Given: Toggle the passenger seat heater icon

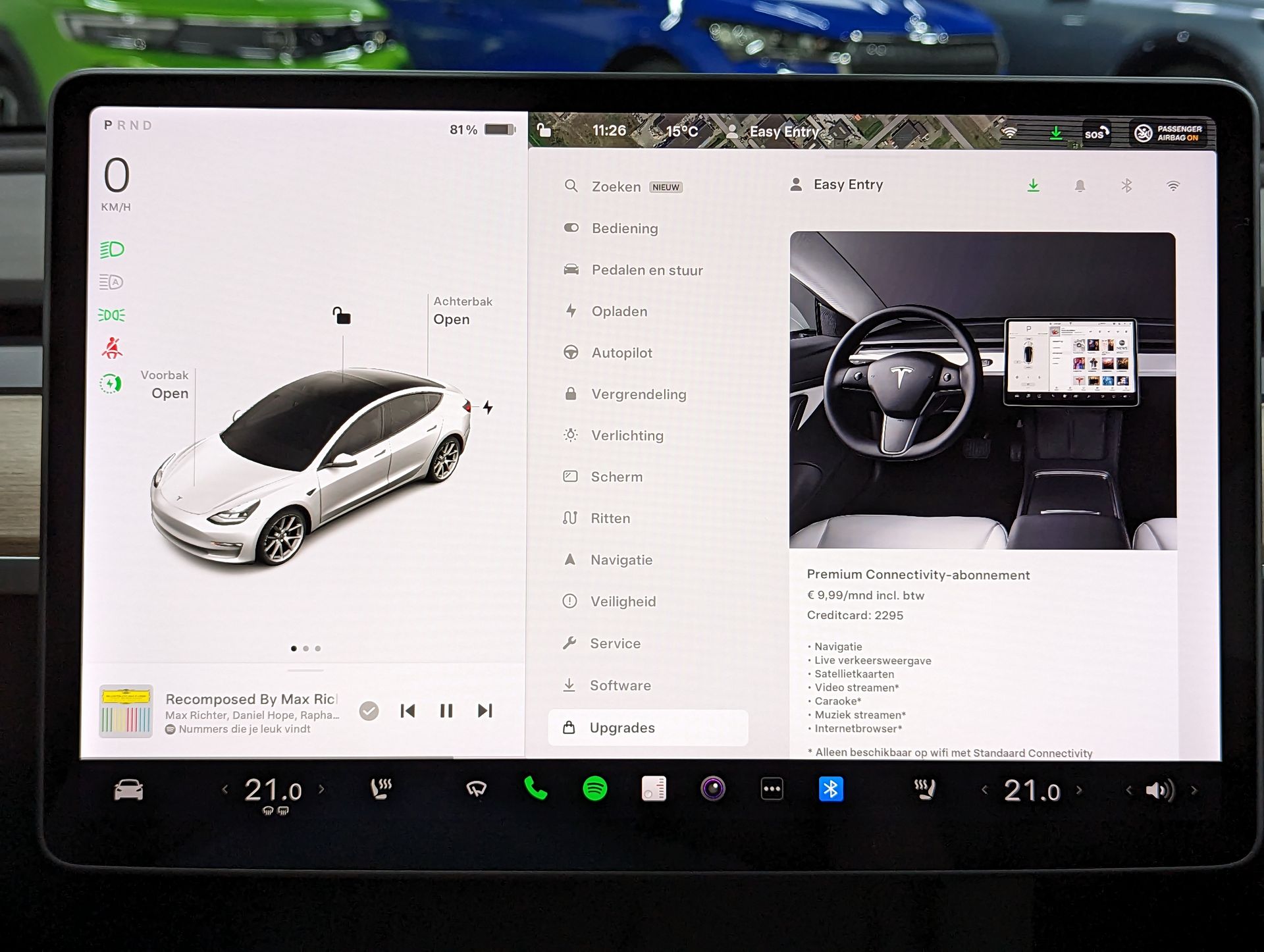Looking at the screenshot, I should tap(925, 789).
